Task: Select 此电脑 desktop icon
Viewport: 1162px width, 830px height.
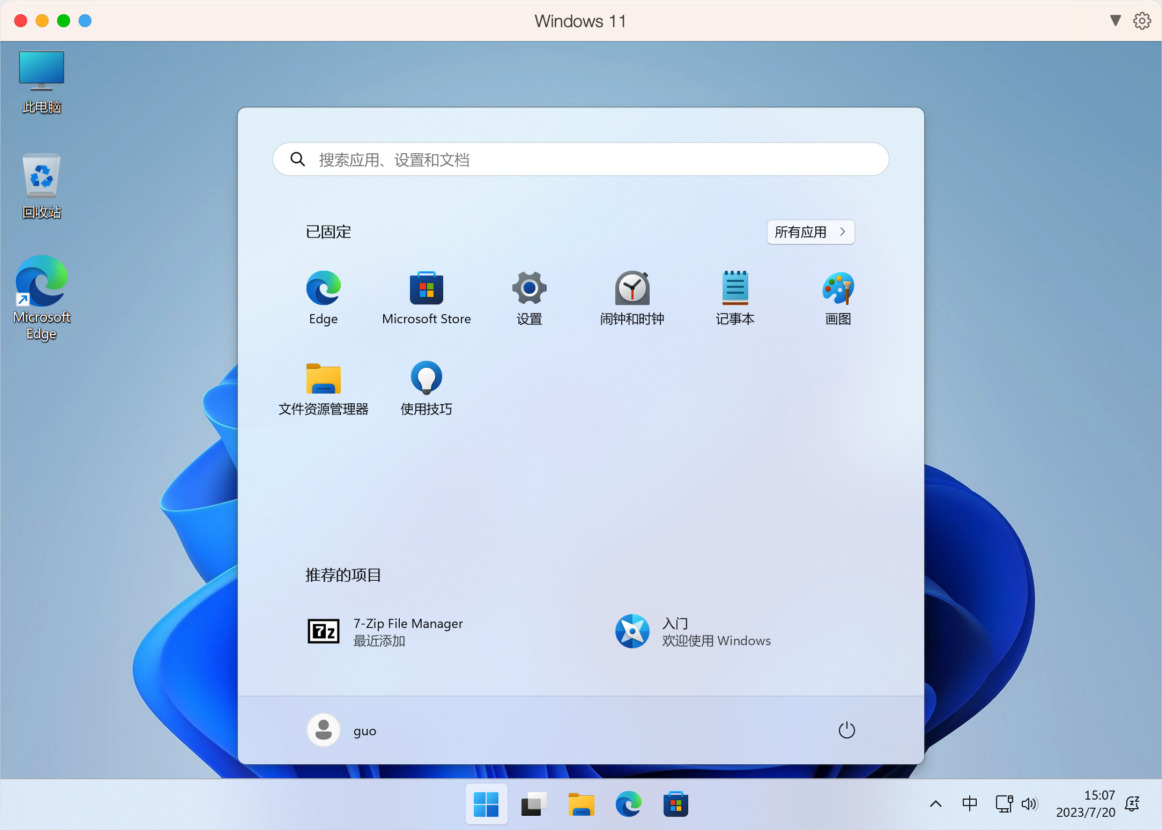Action: pos(42,83)
